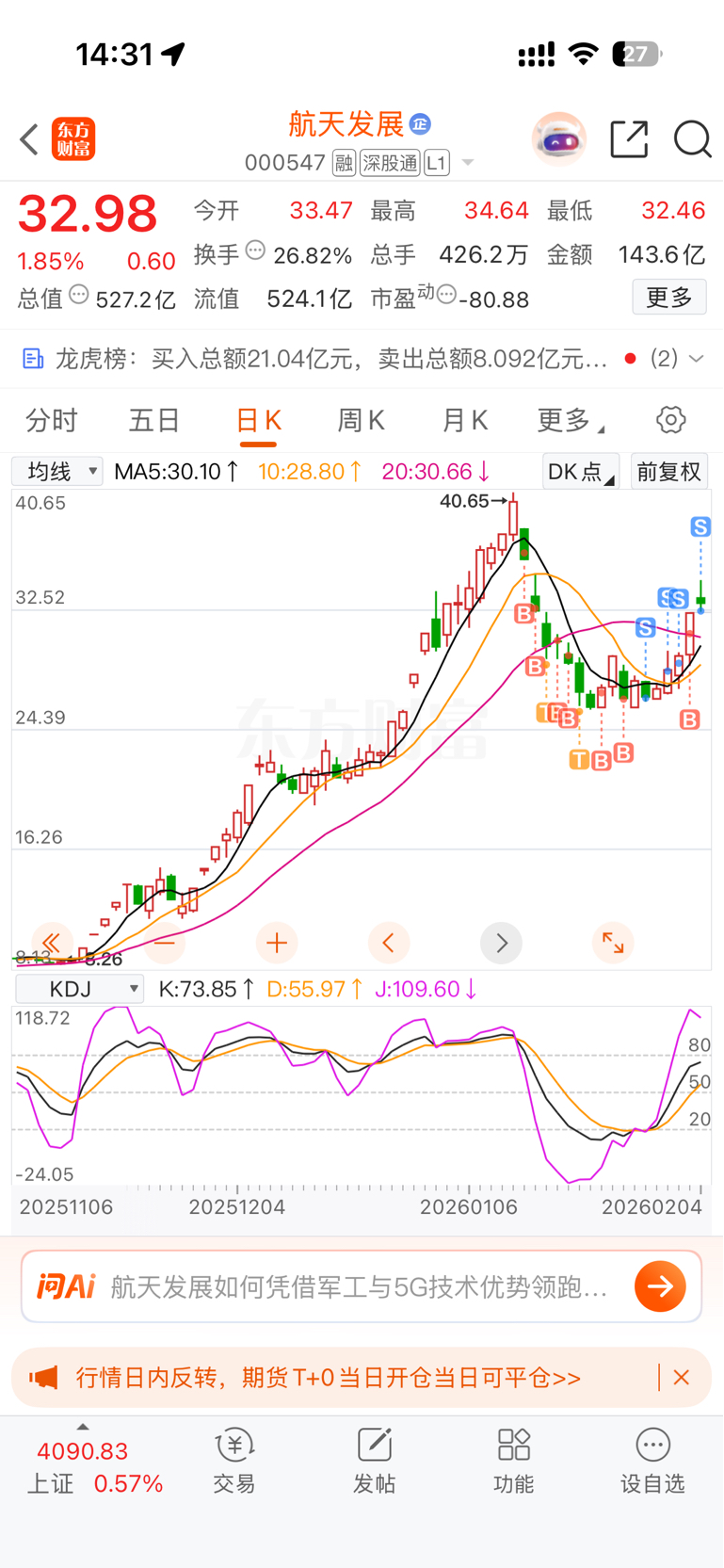This screenshot has width=724, height=1568.
Task: Tap the 流值 524.1亿 value
Action: click(x=309, y=299)
